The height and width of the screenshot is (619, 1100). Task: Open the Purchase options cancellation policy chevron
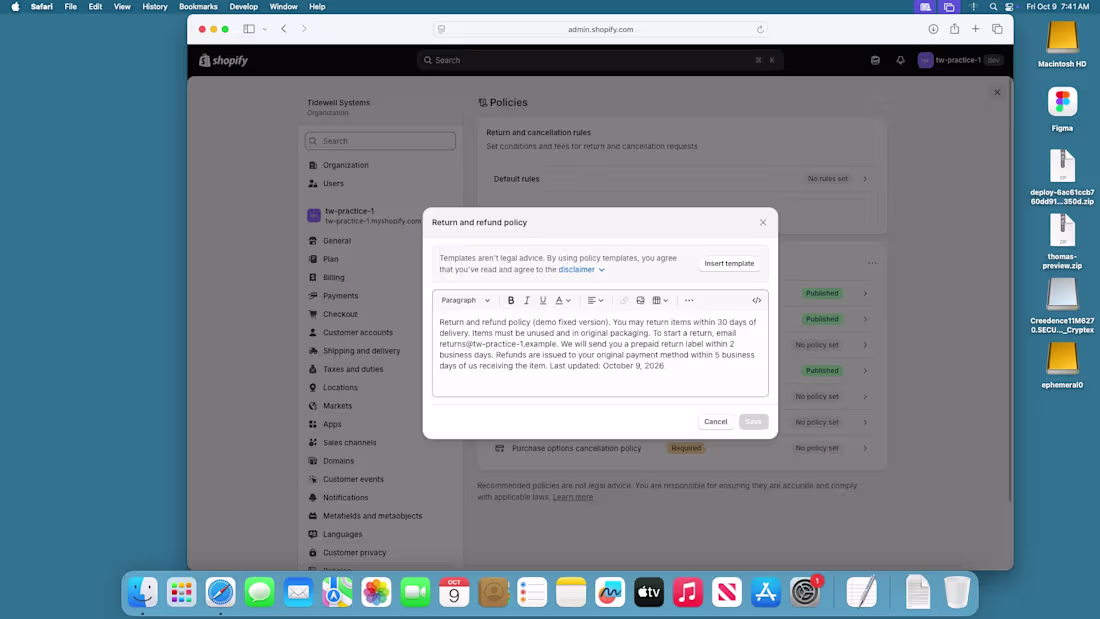[x=865, y=448]
